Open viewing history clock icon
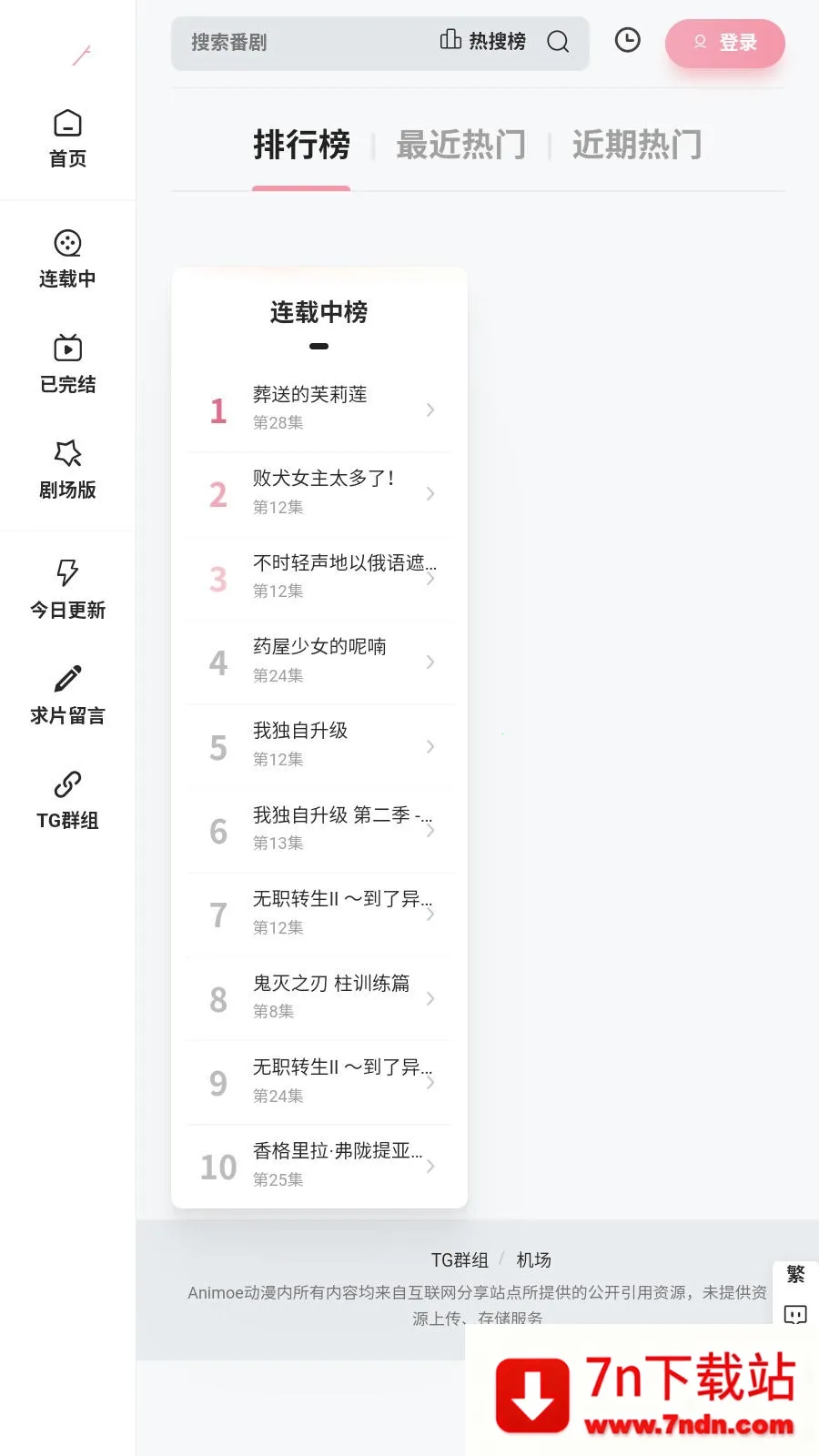This screenshot has height=1456, width=819. click(x=627, y=40)
